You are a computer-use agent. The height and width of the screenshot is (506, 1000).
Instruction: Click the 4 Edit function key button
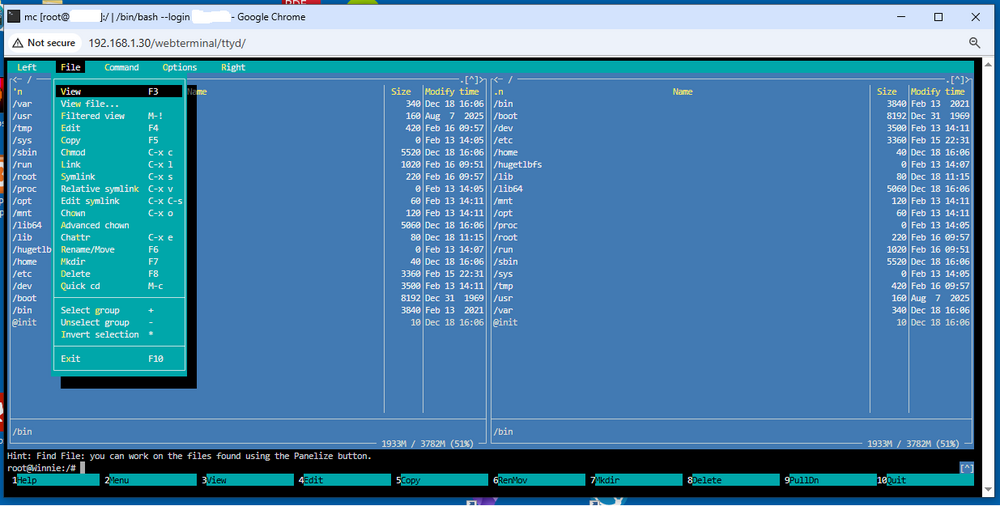[346, 480]
